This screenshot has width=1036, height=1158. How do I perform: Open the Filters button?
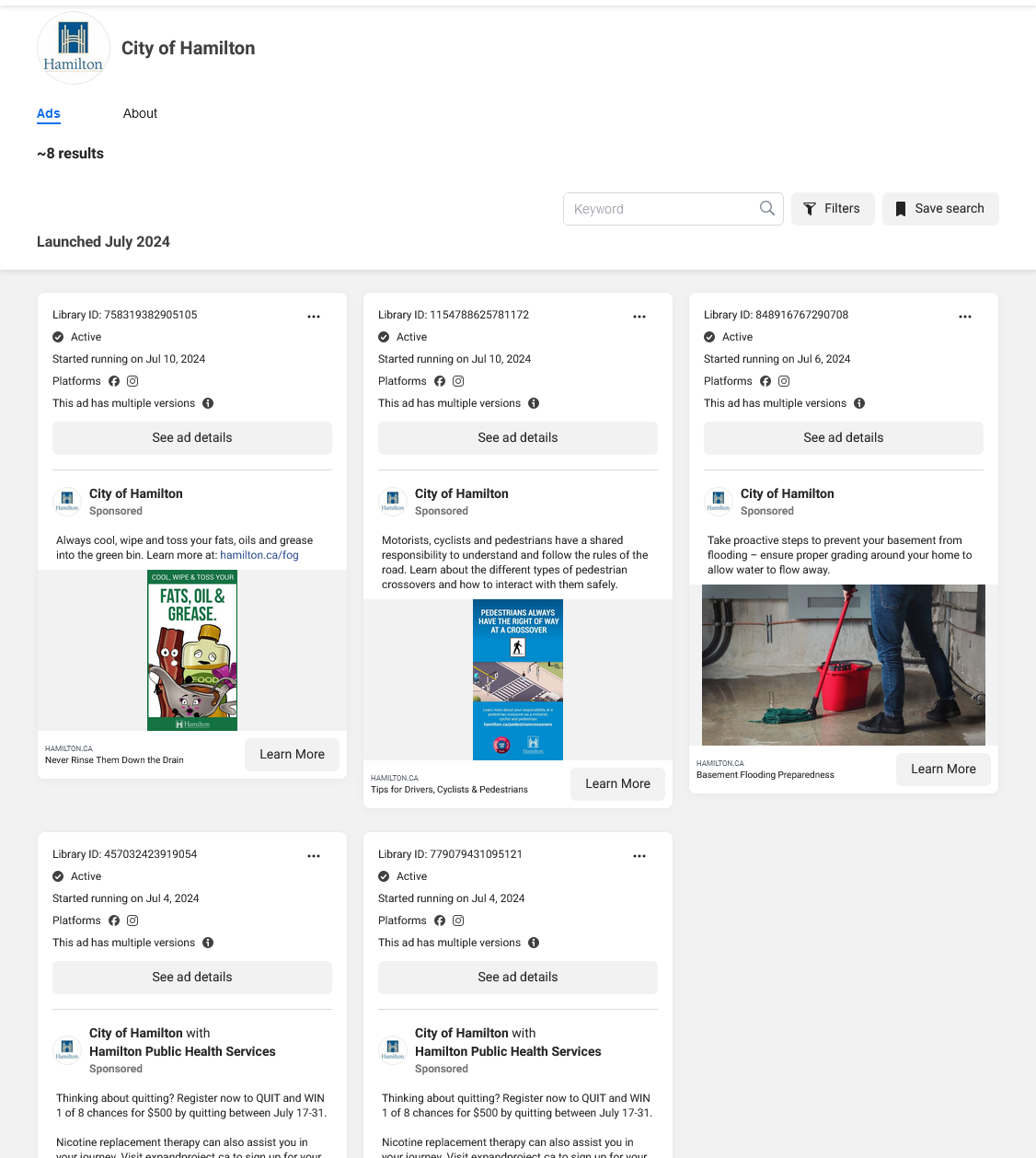pyautogui.click(x=833, y=209)
